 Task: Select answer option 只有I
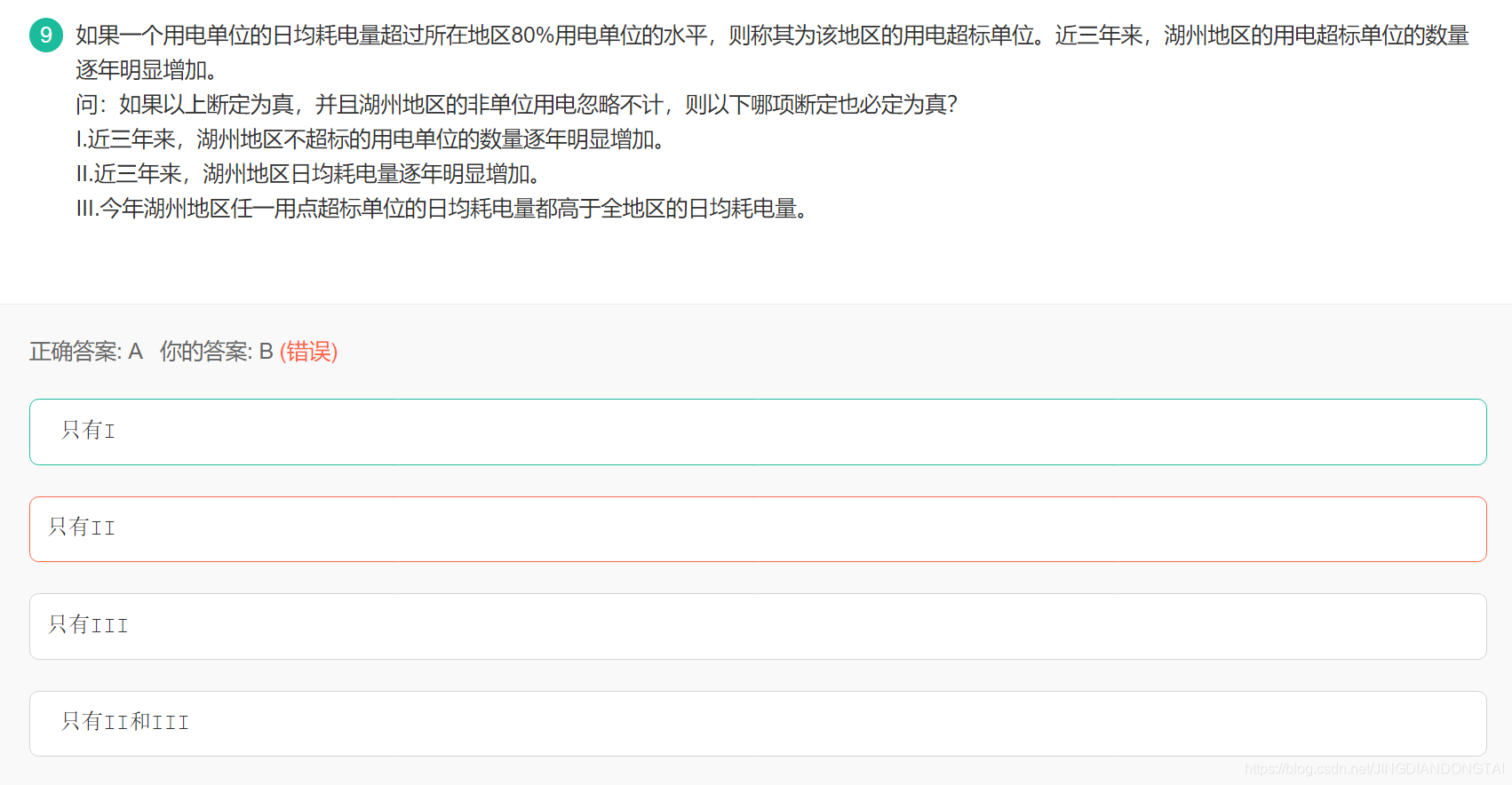758,432
